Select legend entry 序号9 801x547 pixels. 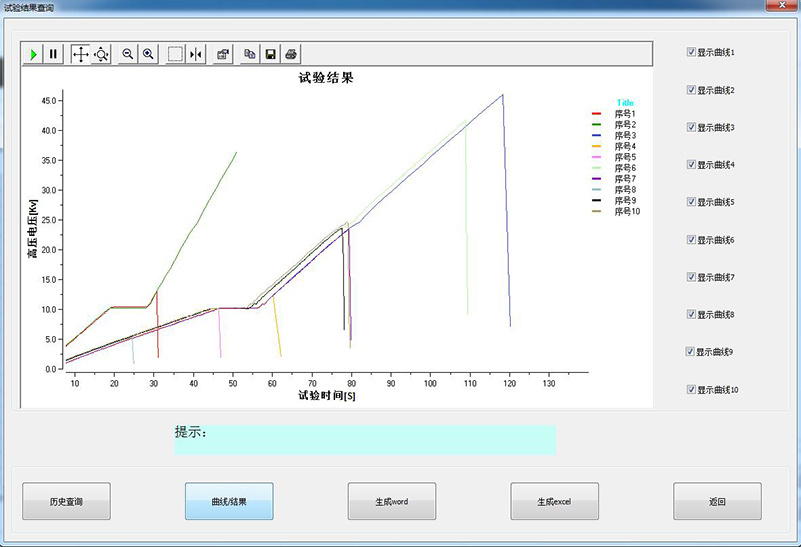tap(614, 200)
